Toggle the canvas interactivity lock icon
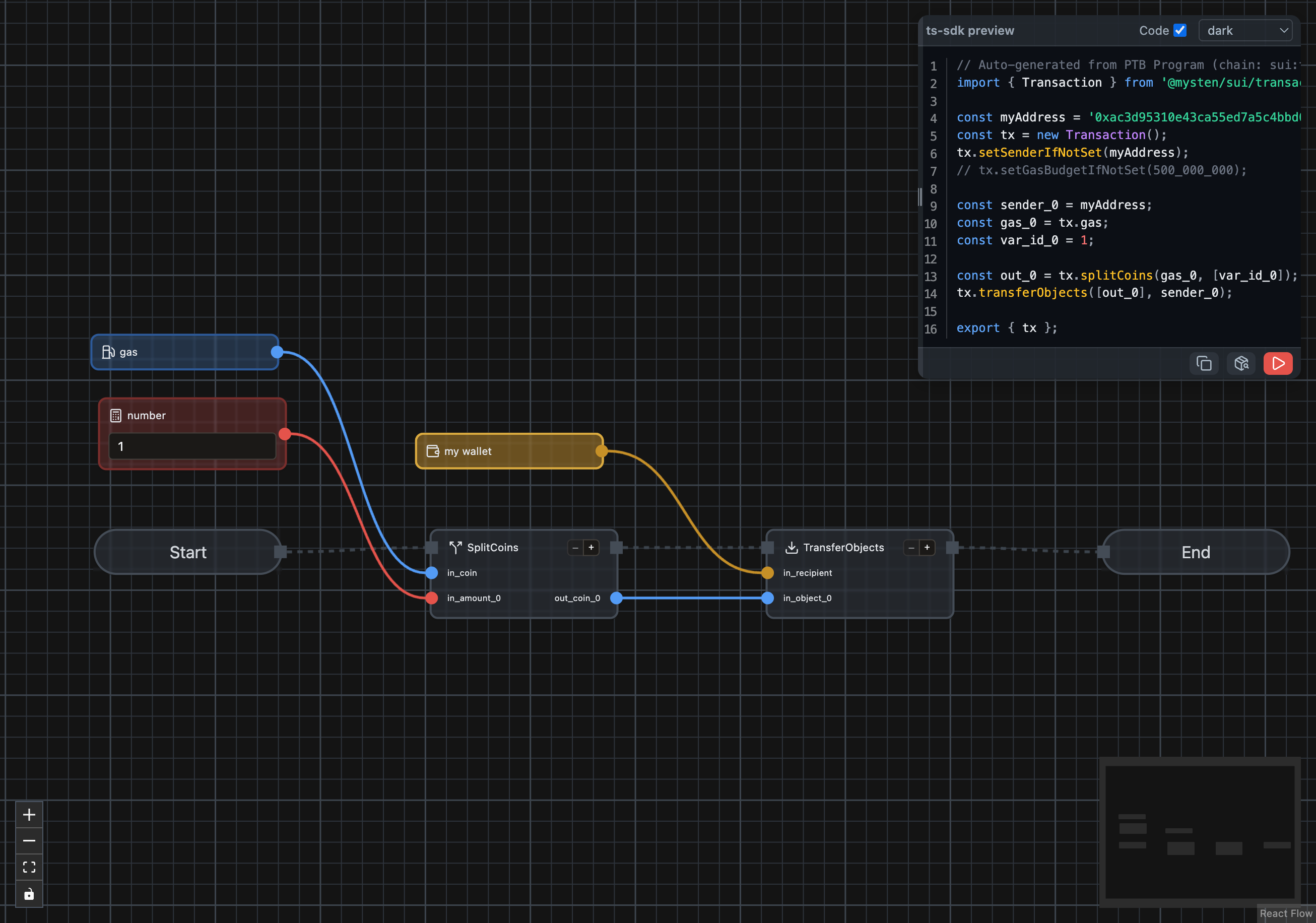 29,894
